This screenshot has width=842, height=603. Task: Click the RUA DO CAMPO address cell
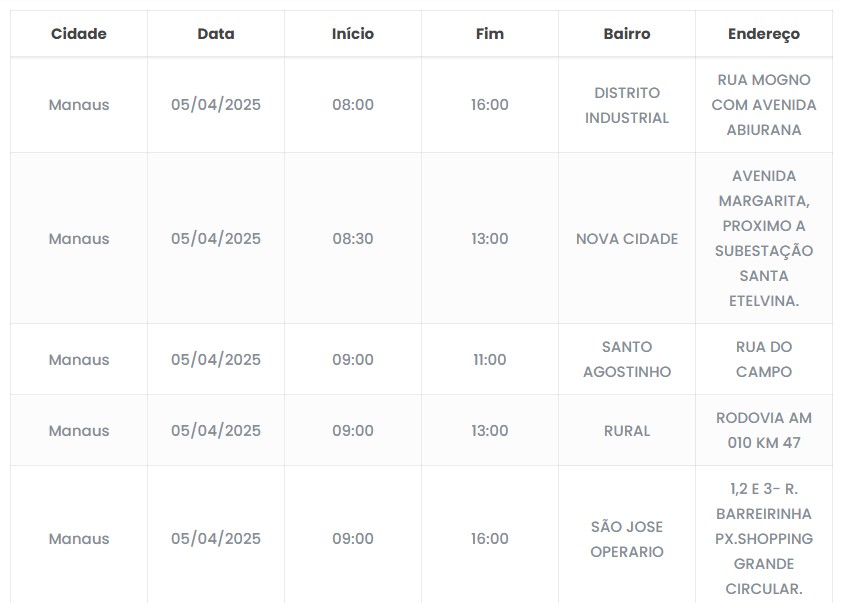pos(764,359)
